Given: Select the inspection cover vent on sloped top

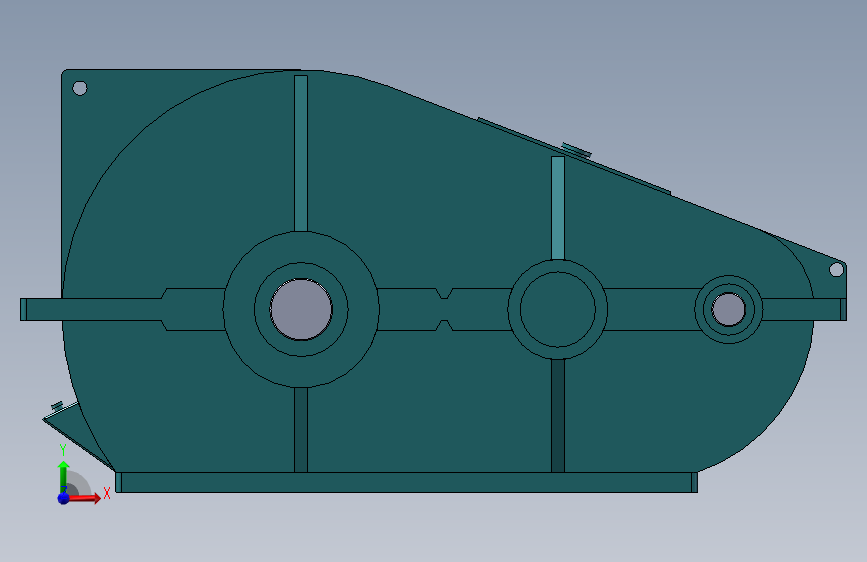Looking at the screenshot, I should (576, 150).
